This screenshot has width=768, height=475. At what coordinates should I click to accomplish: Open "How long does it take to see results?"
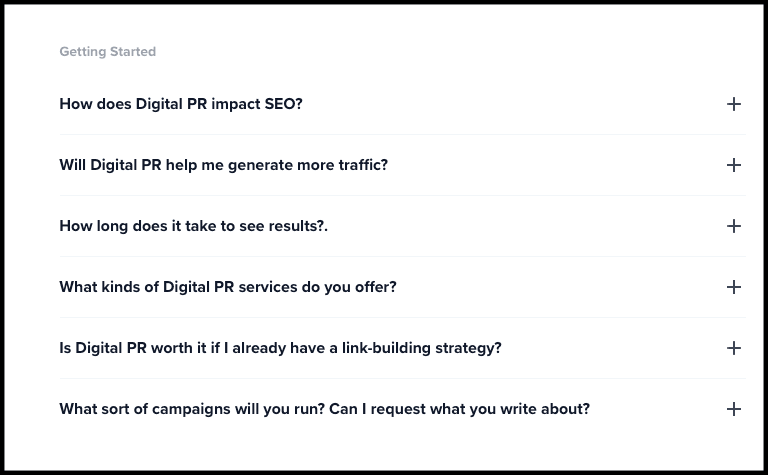(x=193, y=226)
